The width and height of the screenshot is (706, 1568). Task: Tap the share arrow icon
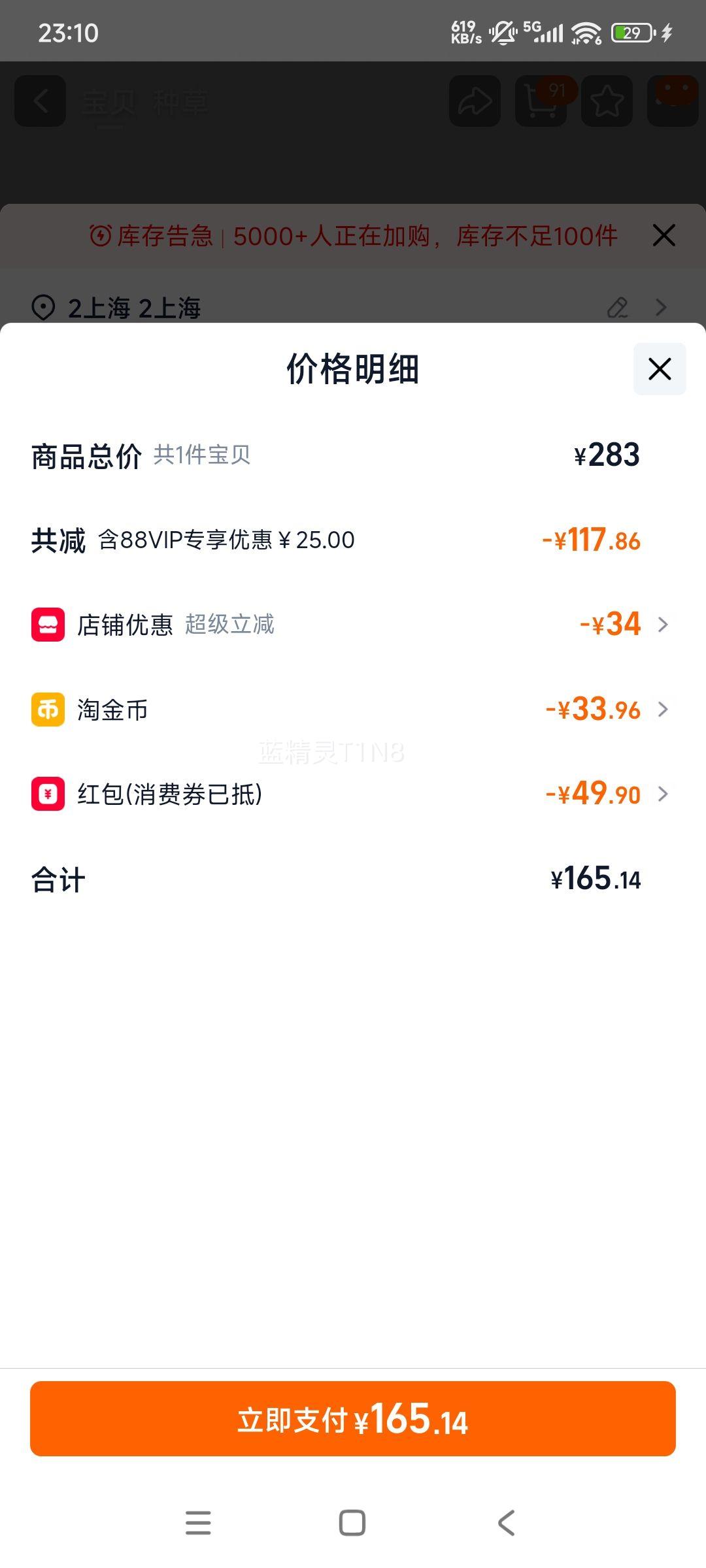pos(475,101)
